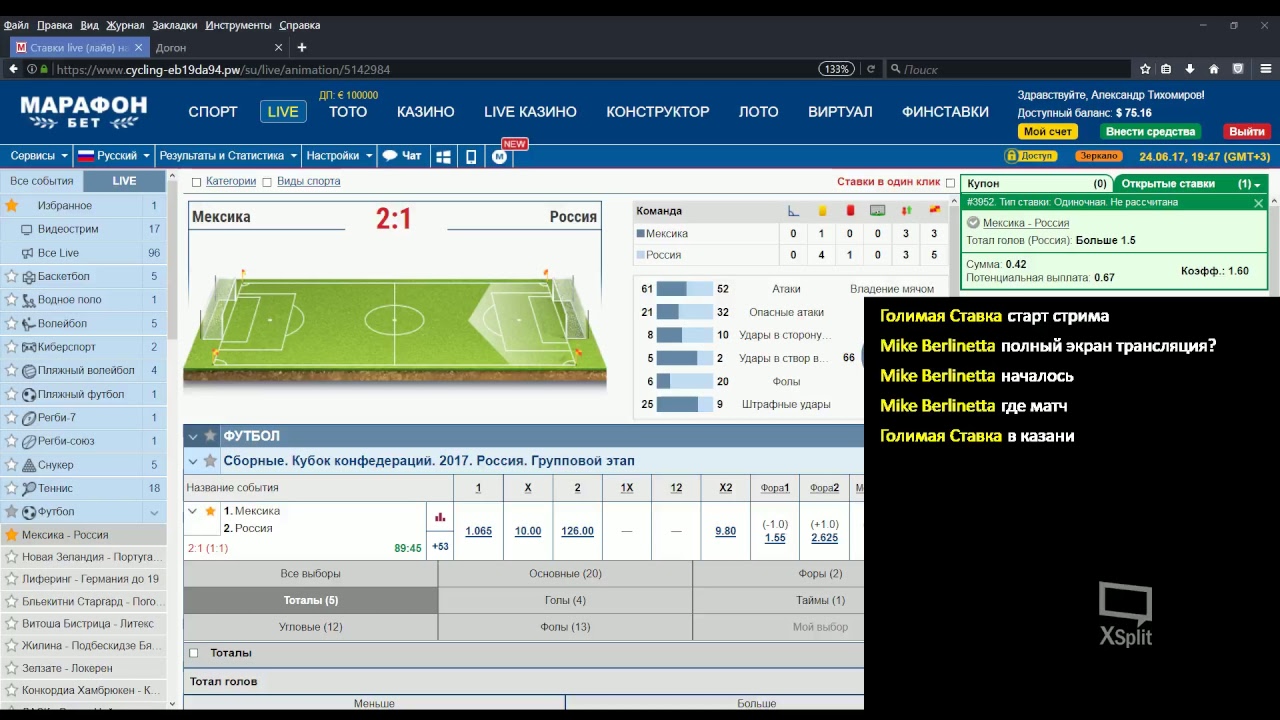
Task: Click the browser URL address field
Action: pos(430,69)
